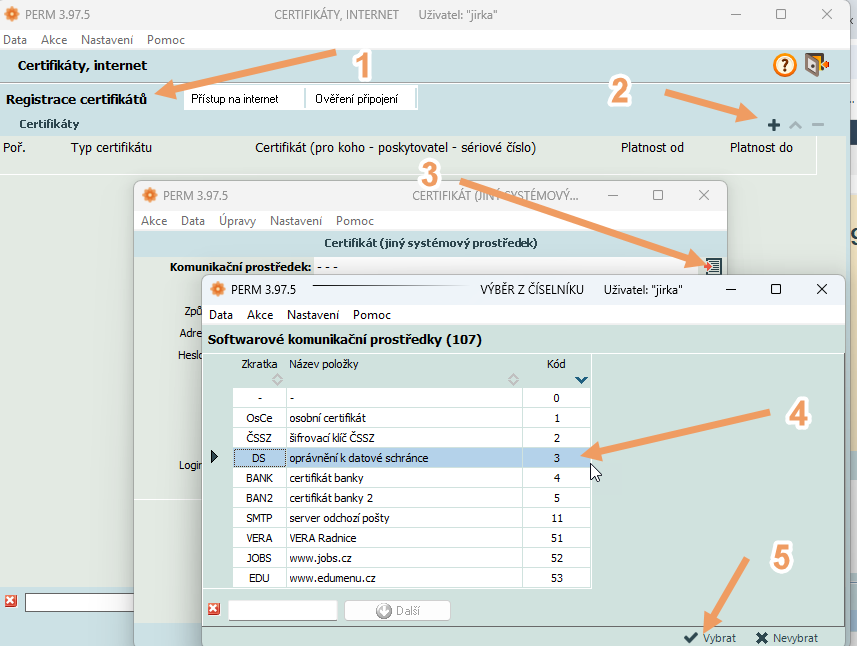Viewport: 857px width, 646px height.
Task: Select the 'www.edumenu.cz' row
Action: [412, 578]
